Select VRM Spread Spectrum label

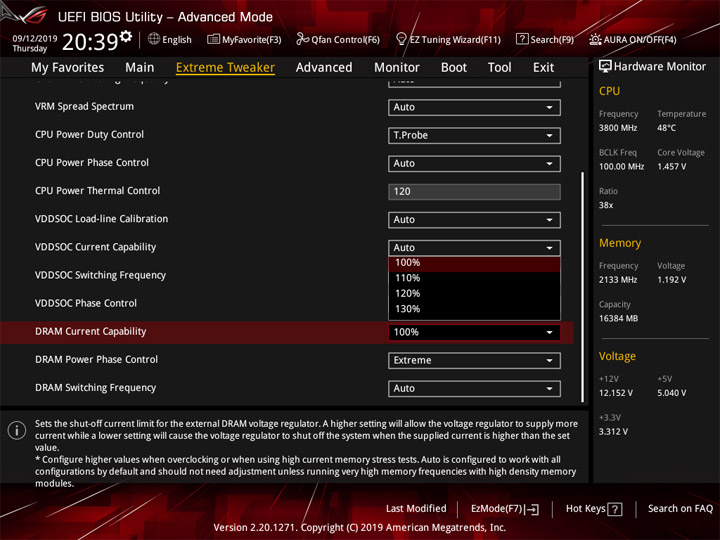tap(84, 107)
